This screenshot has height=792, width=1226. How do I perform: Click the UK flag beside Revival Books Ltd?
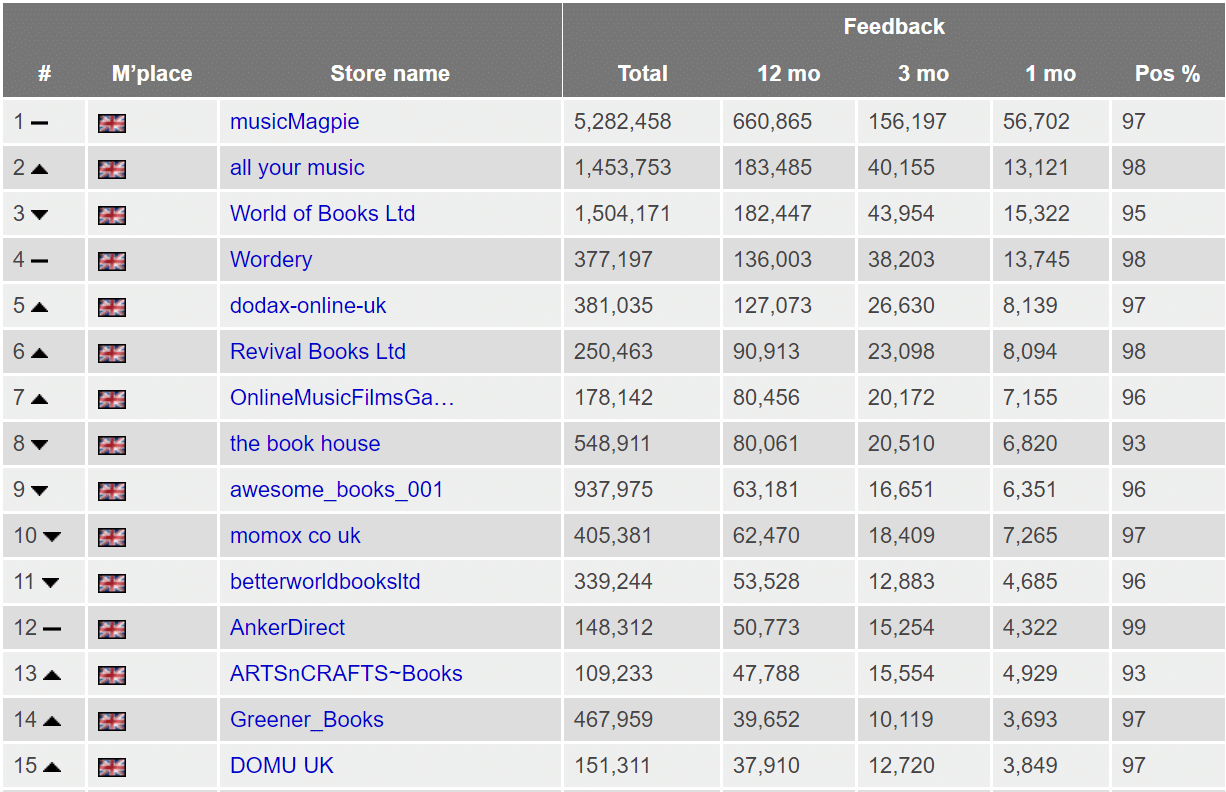pyautogui.click(x=112, y=353)
